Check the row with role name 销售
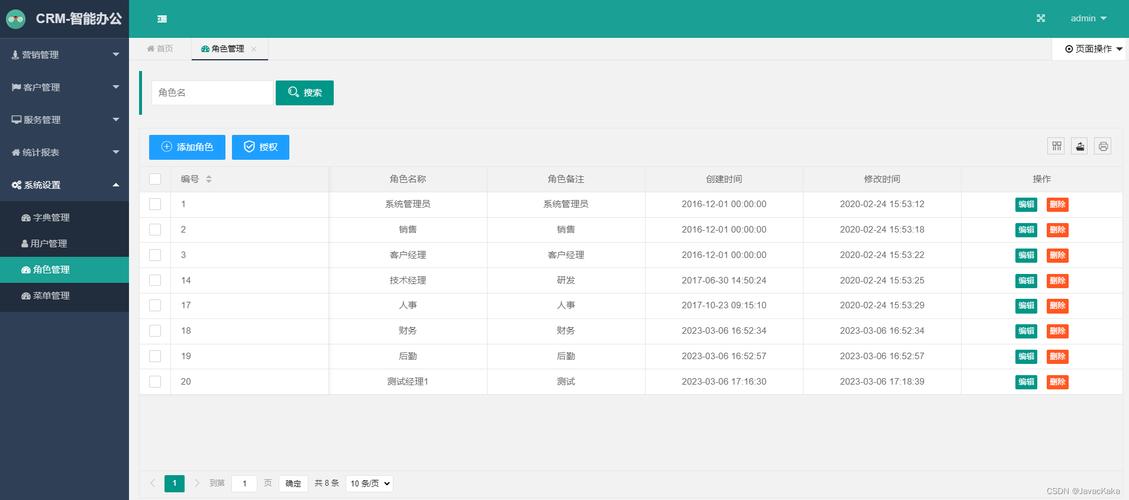This screenshot has width=1129, height=500. (155, 229)
